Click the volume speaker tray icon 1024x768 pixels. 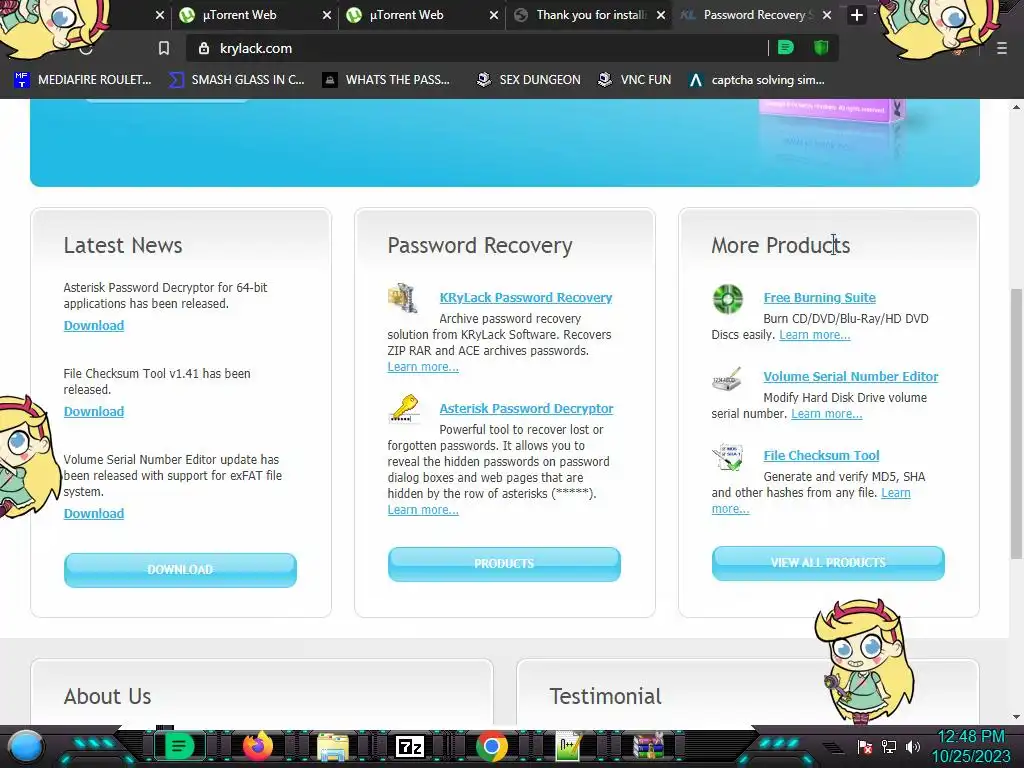click(912, 747)
